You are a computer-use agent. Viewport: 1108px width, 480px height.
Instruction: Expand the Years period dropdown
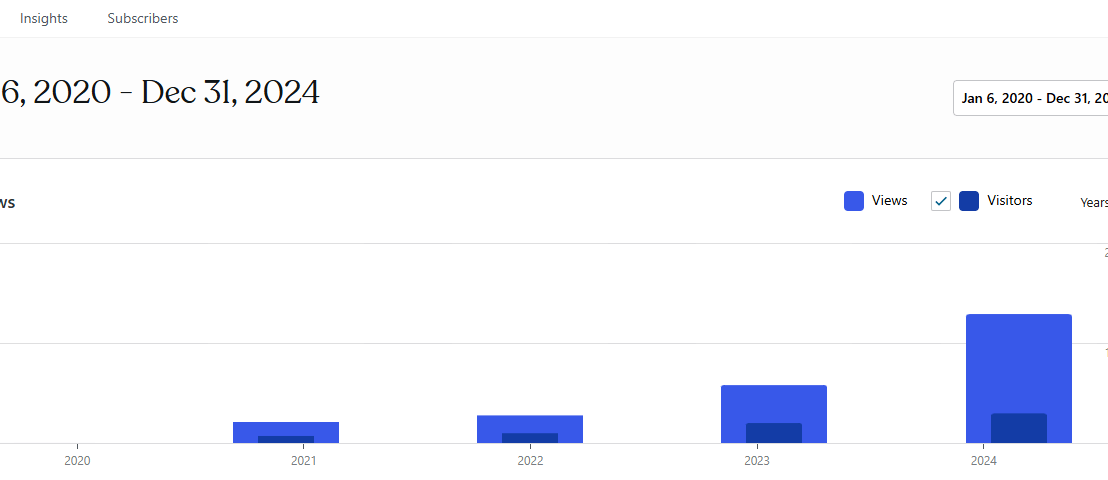[x=1094, y=202]
